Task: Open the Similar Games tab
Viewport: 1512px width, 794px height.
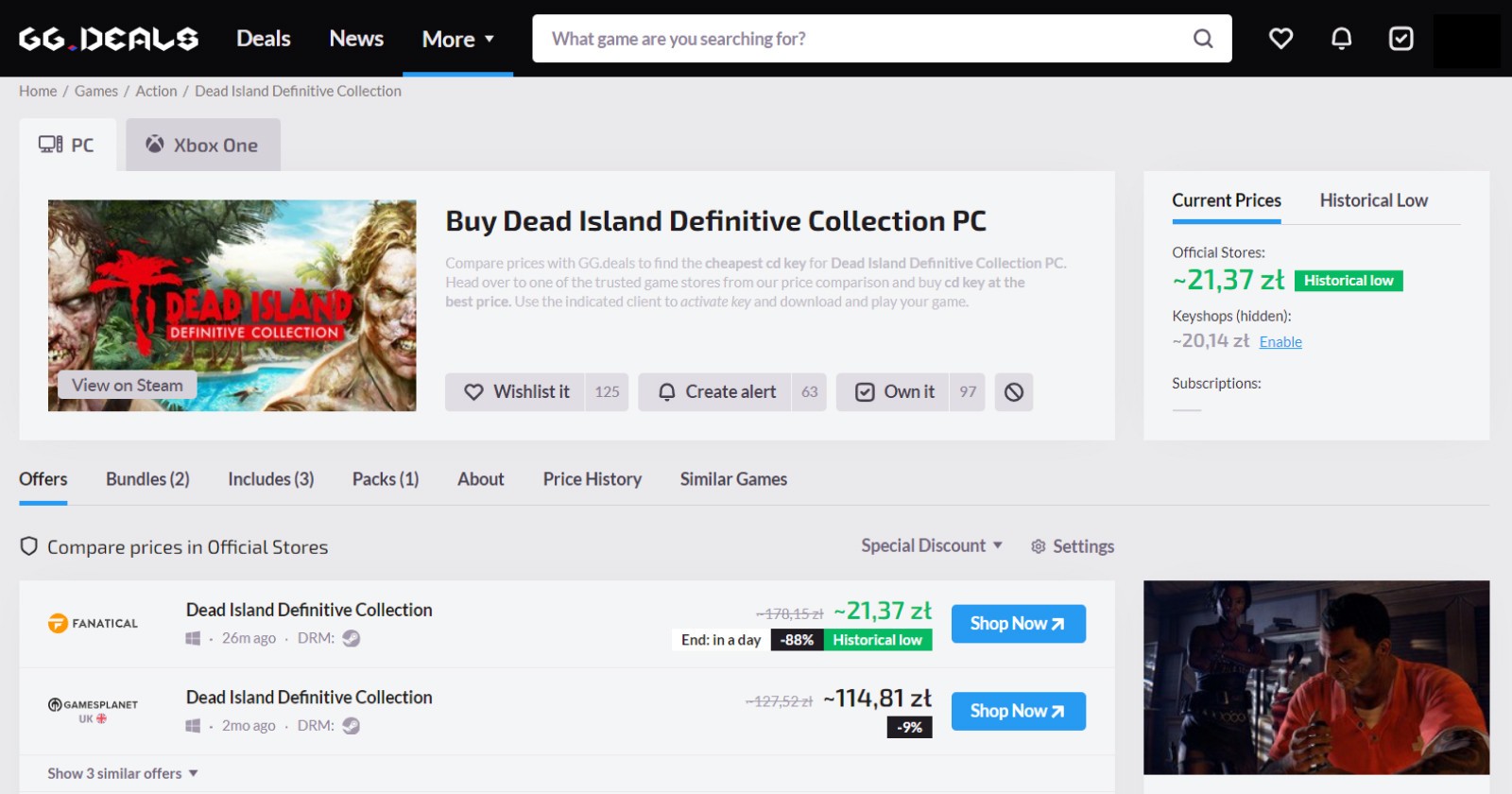Action: click(733, 479)
